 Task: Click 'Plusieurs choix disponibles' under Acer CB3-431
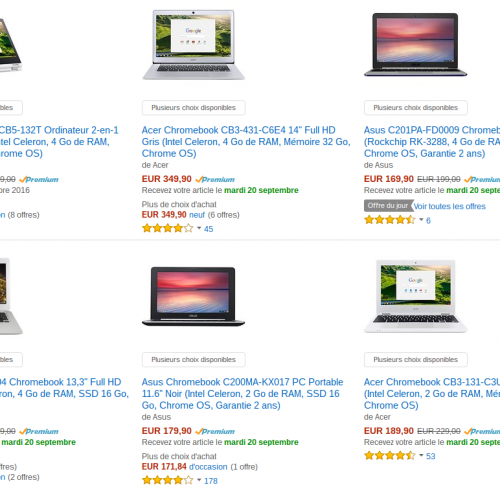pyautogui.click(x=194, y=108)
